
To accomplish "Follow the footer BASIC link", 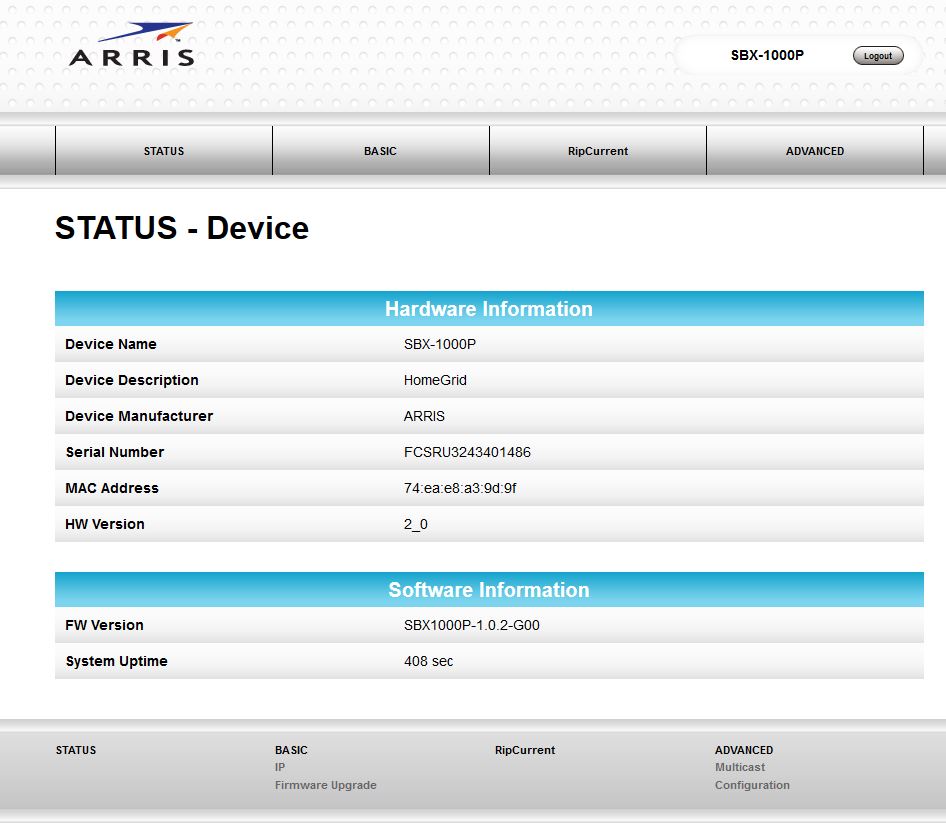I will click(x=291, y=750).
